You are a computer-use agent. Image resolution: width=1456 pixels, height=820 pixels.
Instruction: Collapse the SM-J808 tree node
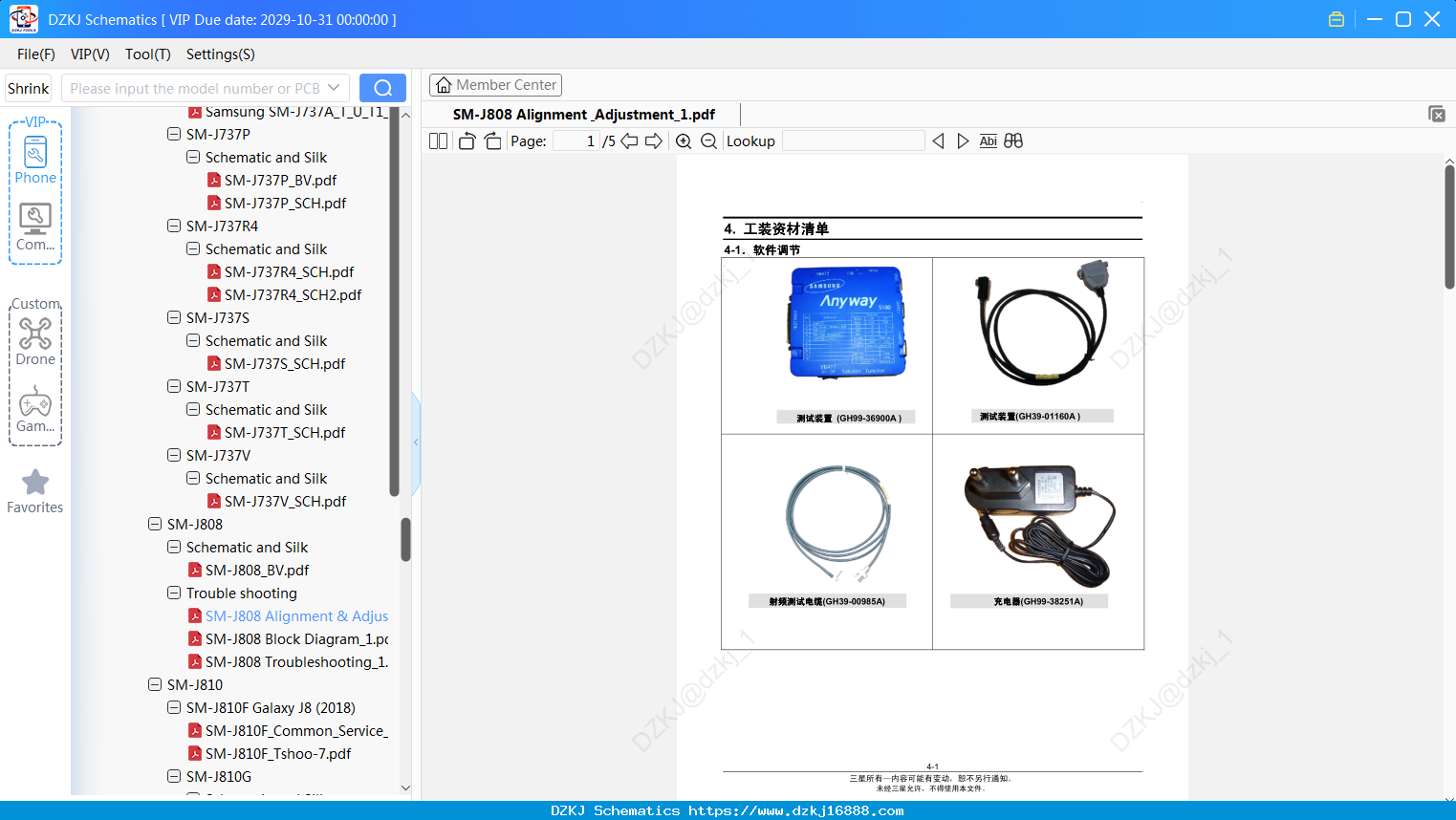pyautogui.click(x=155, y=524)
